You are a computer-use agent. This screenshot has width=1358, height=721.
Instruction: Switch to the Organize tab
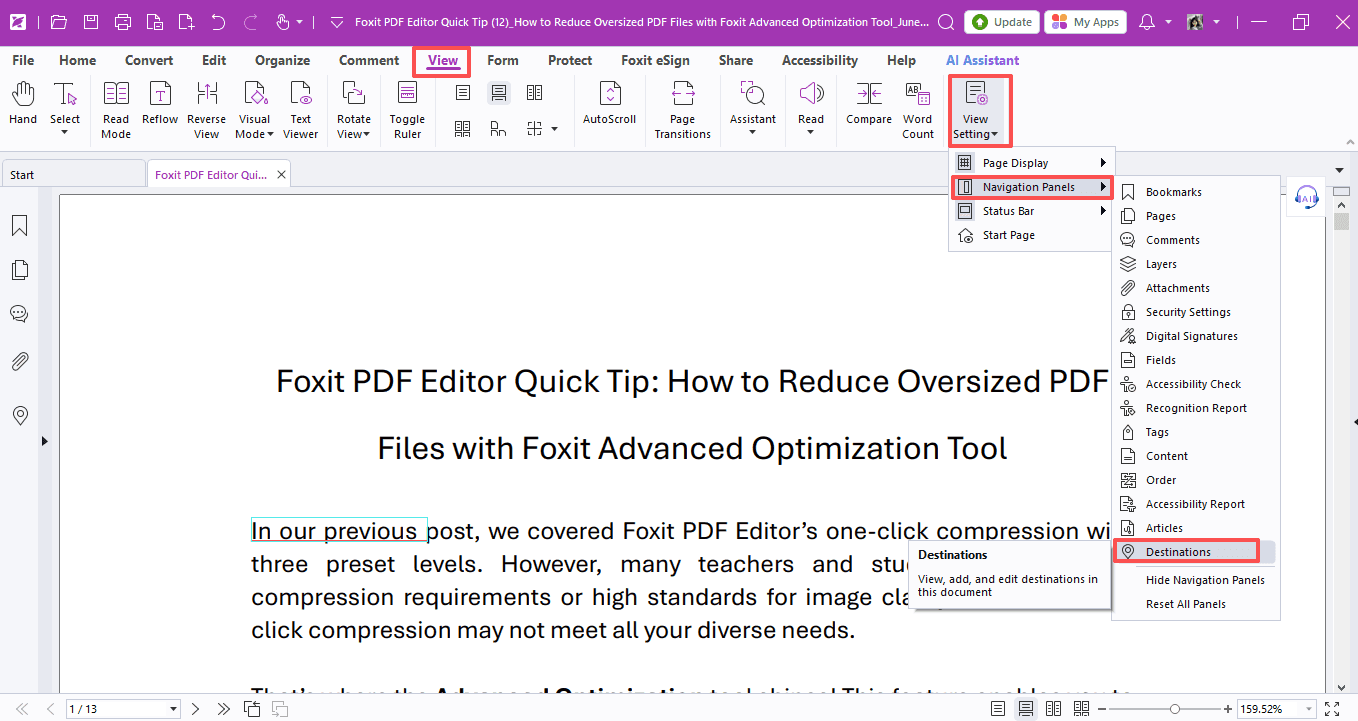282,60
